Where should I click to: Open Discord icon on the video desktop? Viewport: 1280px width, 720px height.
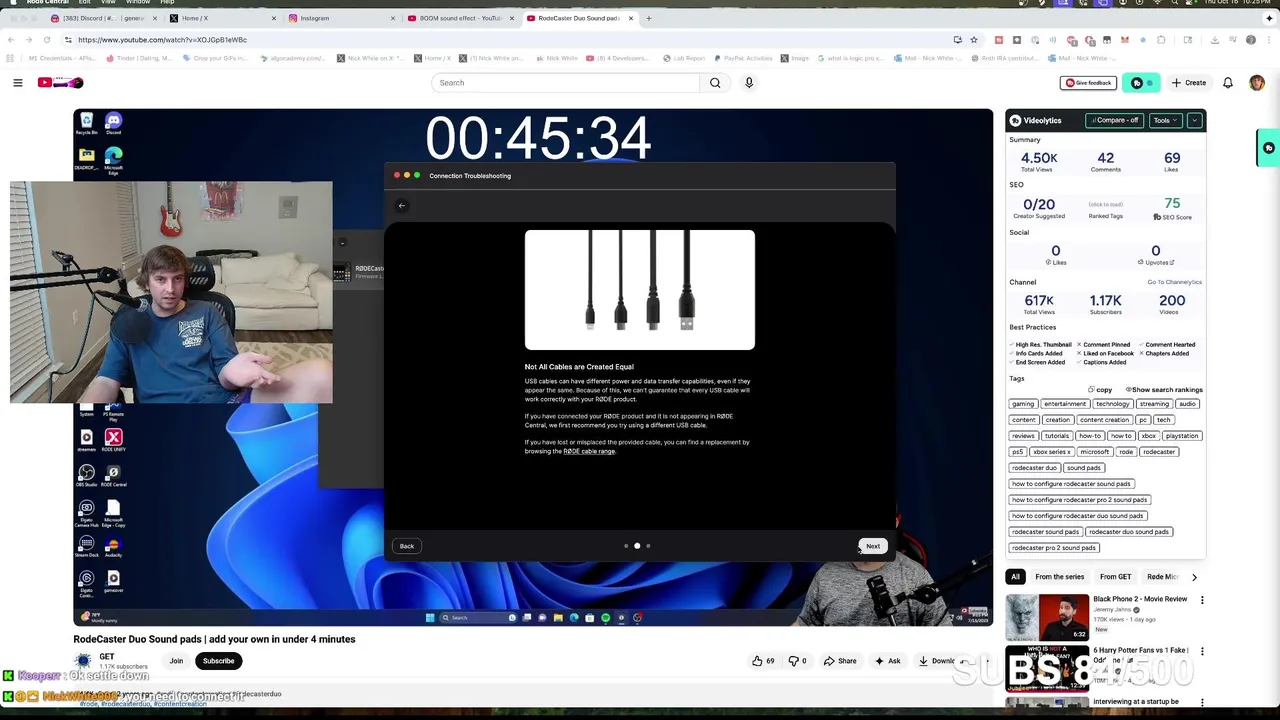tap(113, 123)
